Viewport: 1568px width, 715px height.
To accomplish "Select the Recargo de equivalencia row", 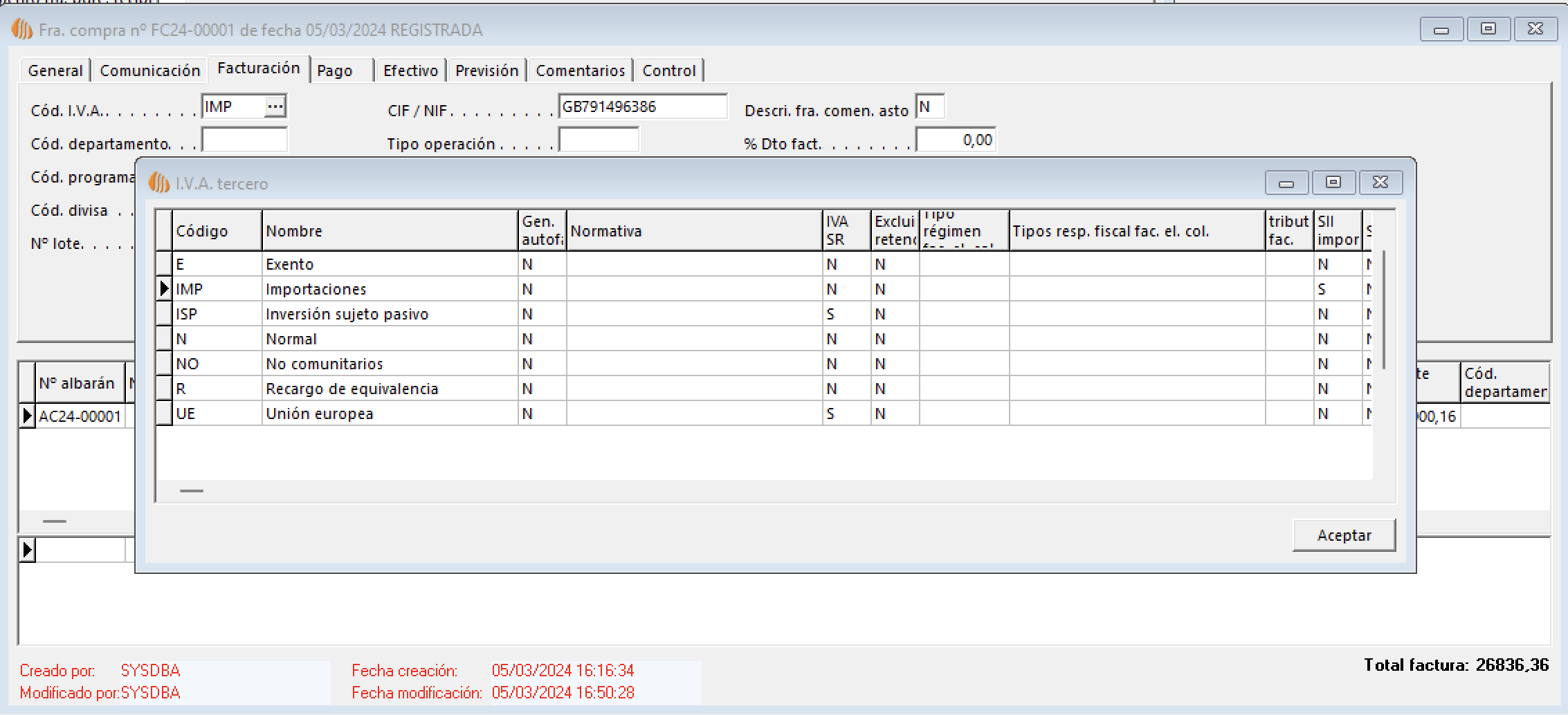I will pyautogui.click(x=352, y=389).
